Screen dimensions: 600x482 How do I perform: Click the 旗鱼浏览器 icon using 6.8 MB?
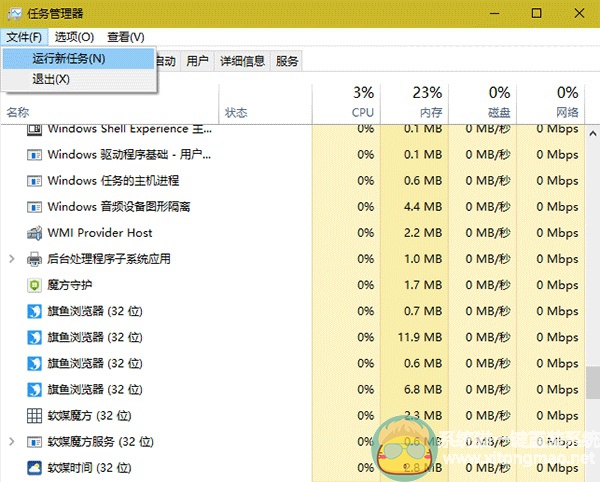pyautogui.click(x=34, y=390)
